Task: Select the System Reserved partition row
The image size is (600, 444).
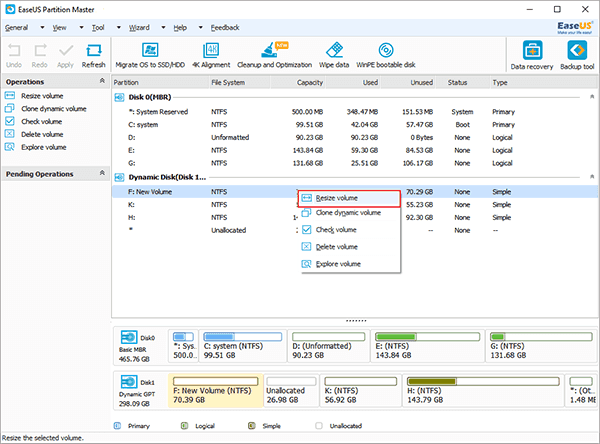Action: tap(355, 112)
